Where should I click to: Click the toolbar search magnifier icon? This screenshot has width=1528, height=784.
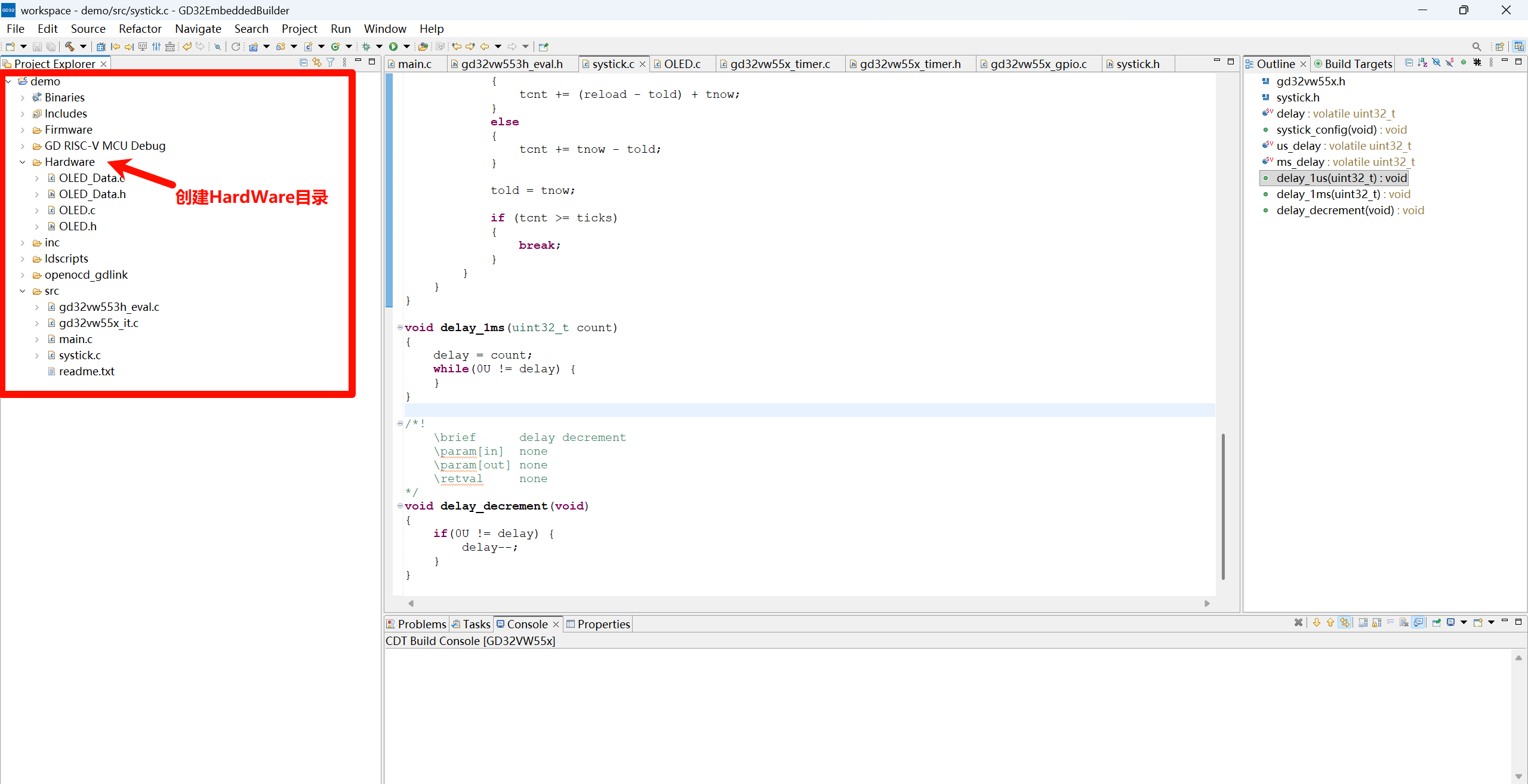[1476, 47]
